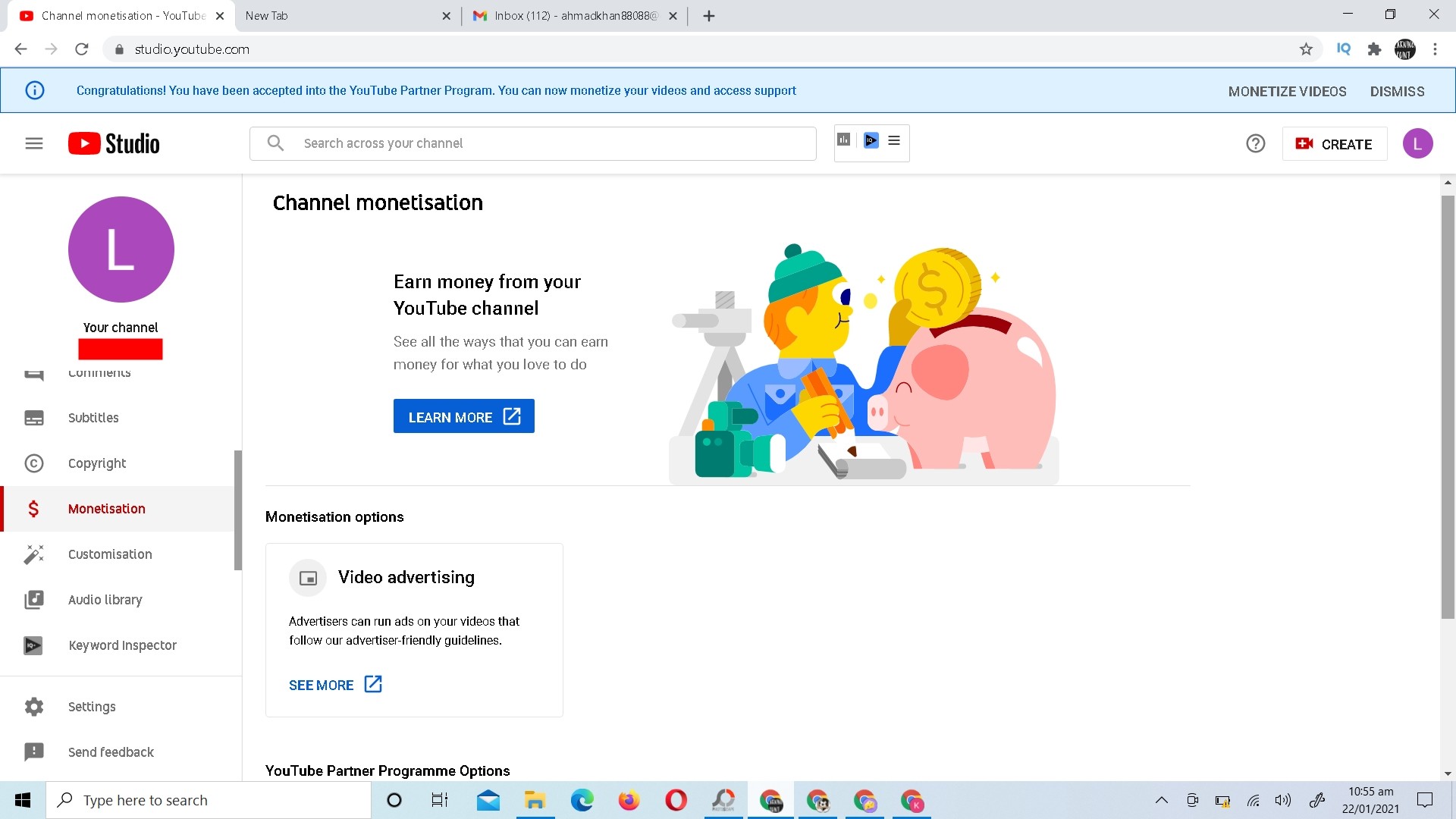Image resolution: width=1456 pixels, height=819 pixels.
Task: Open Firefox on the taskbar
Action: 629,800
